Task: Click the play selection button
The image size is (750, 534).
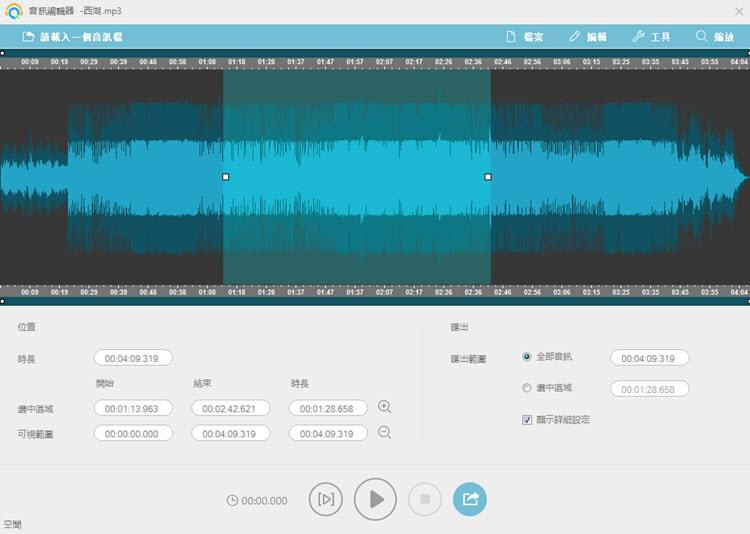Action: coord(326,499)
